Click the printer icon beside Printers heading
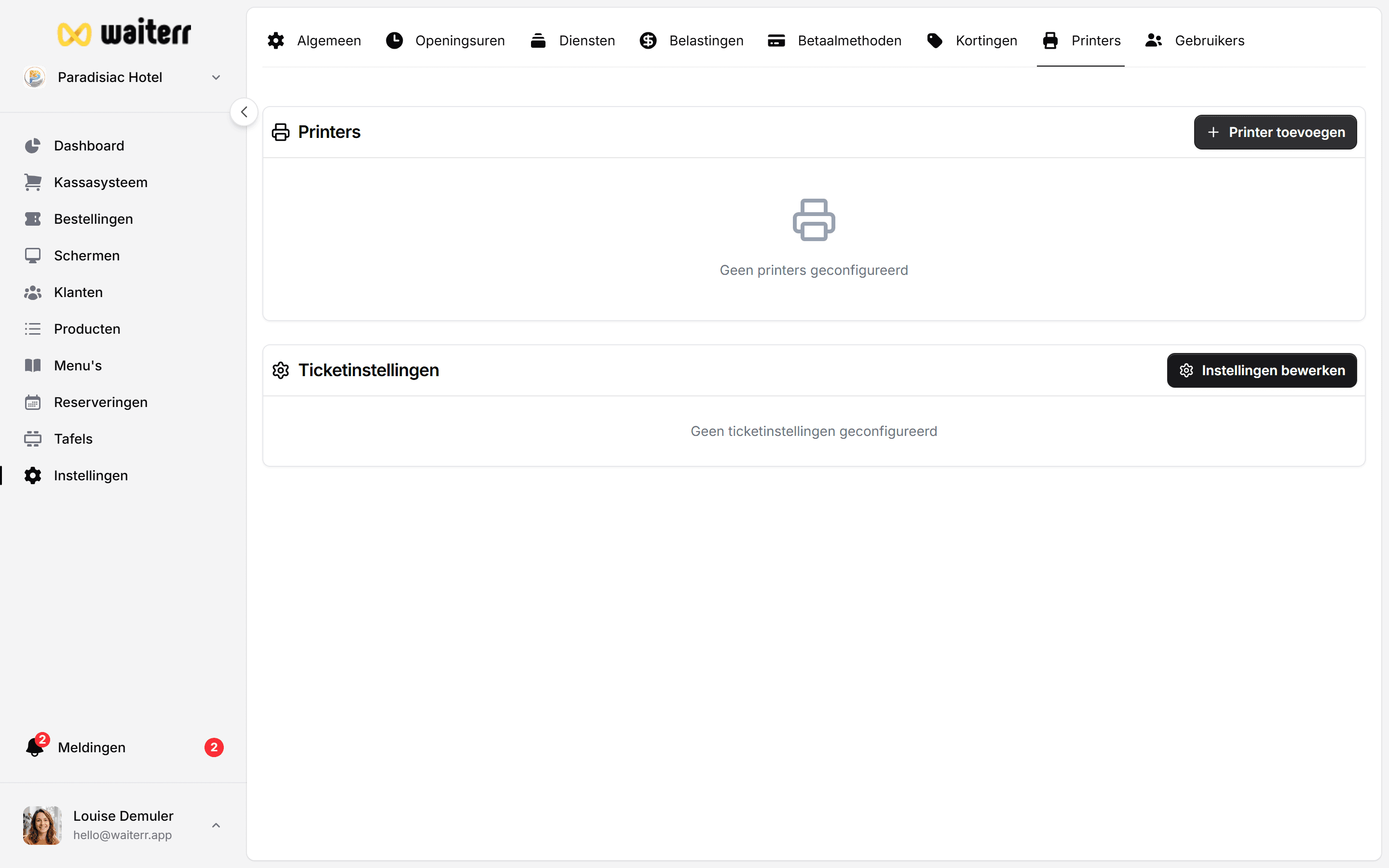1389x868 pixels. pyautogui.click(x=281, y=132)
